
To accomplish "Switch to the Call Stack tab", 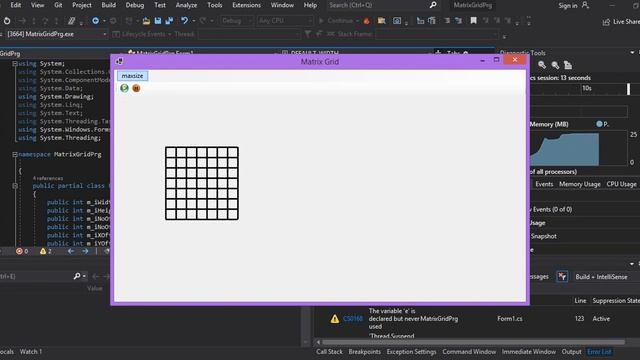I will tap(329, 352).
